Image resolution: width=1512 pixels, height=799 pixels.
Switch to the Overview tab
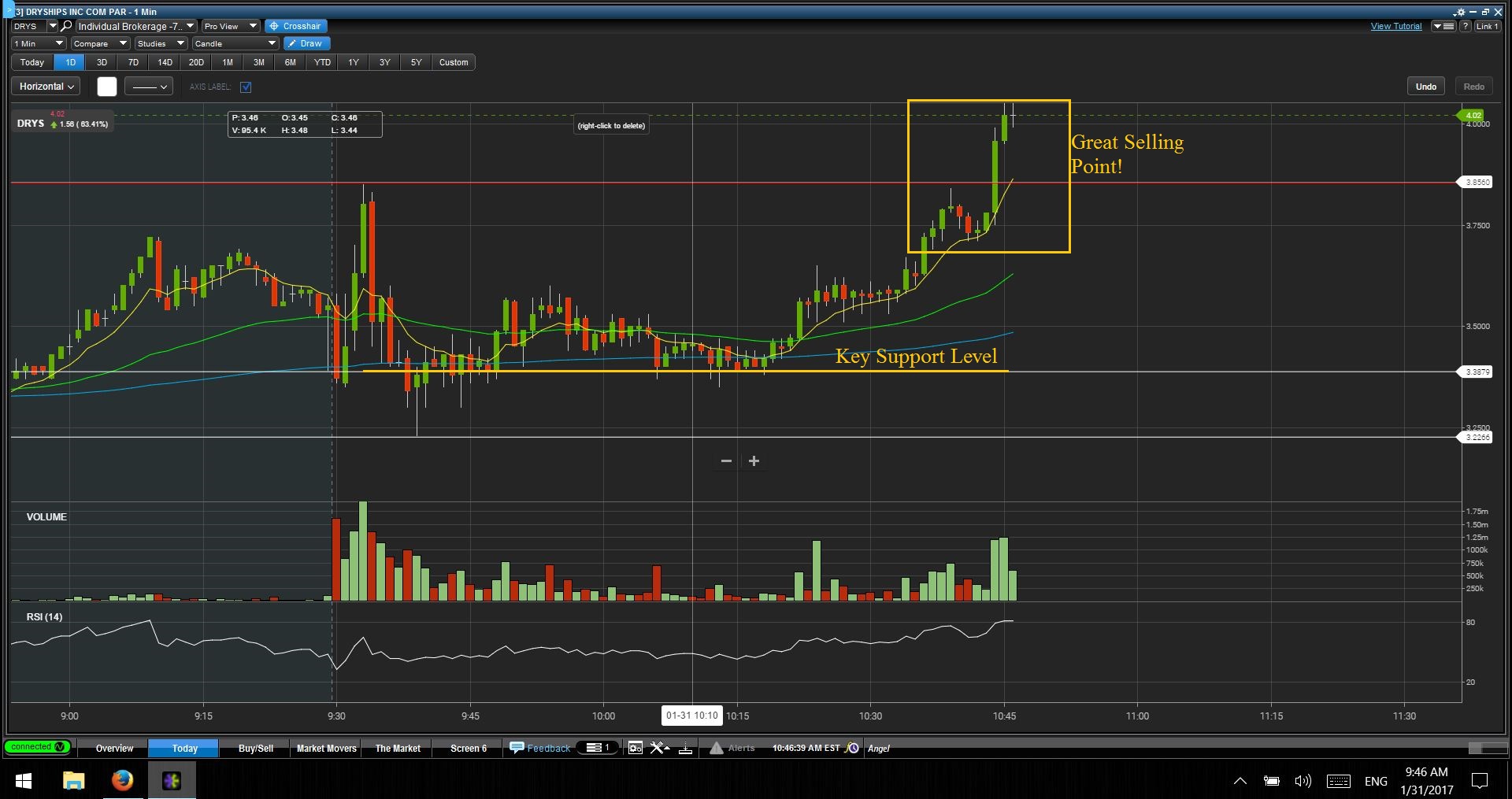pos(114,748)
